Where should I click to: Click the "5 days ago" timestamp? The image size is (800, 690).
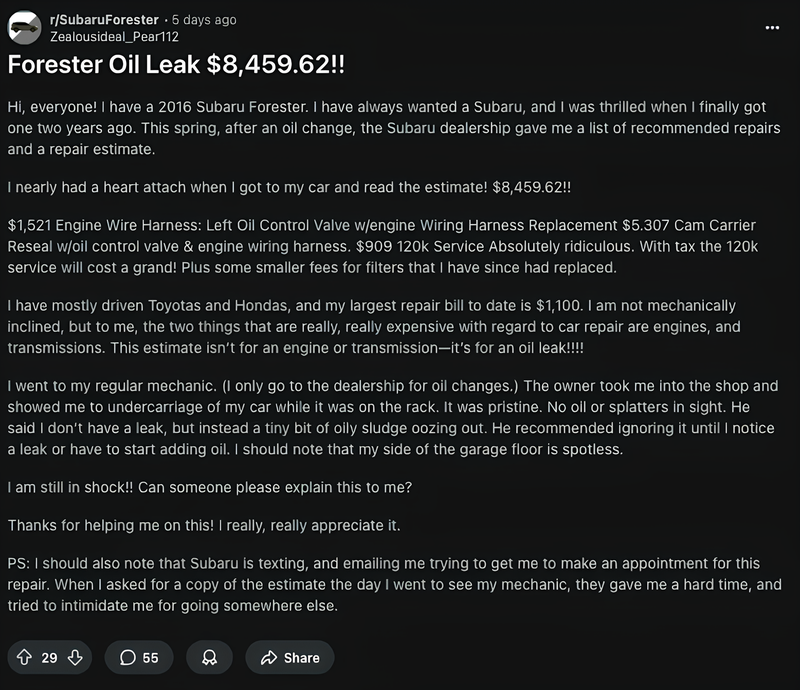(x=204, y=19)
